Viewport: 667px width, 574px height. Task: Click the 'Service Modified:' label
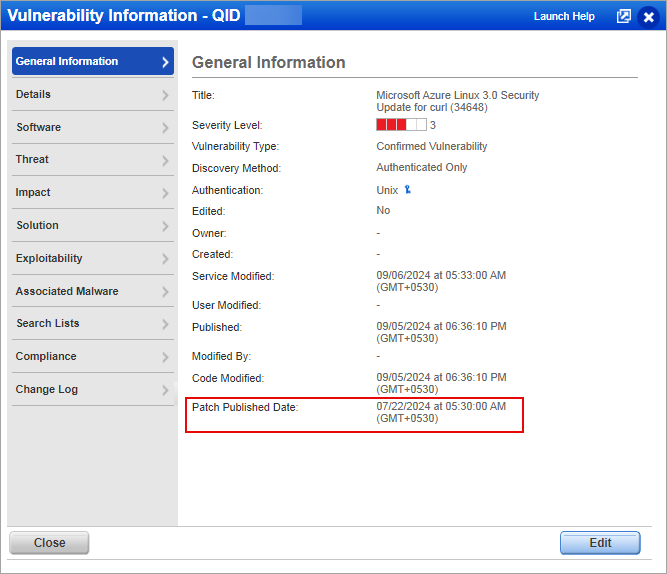(233, 276)
